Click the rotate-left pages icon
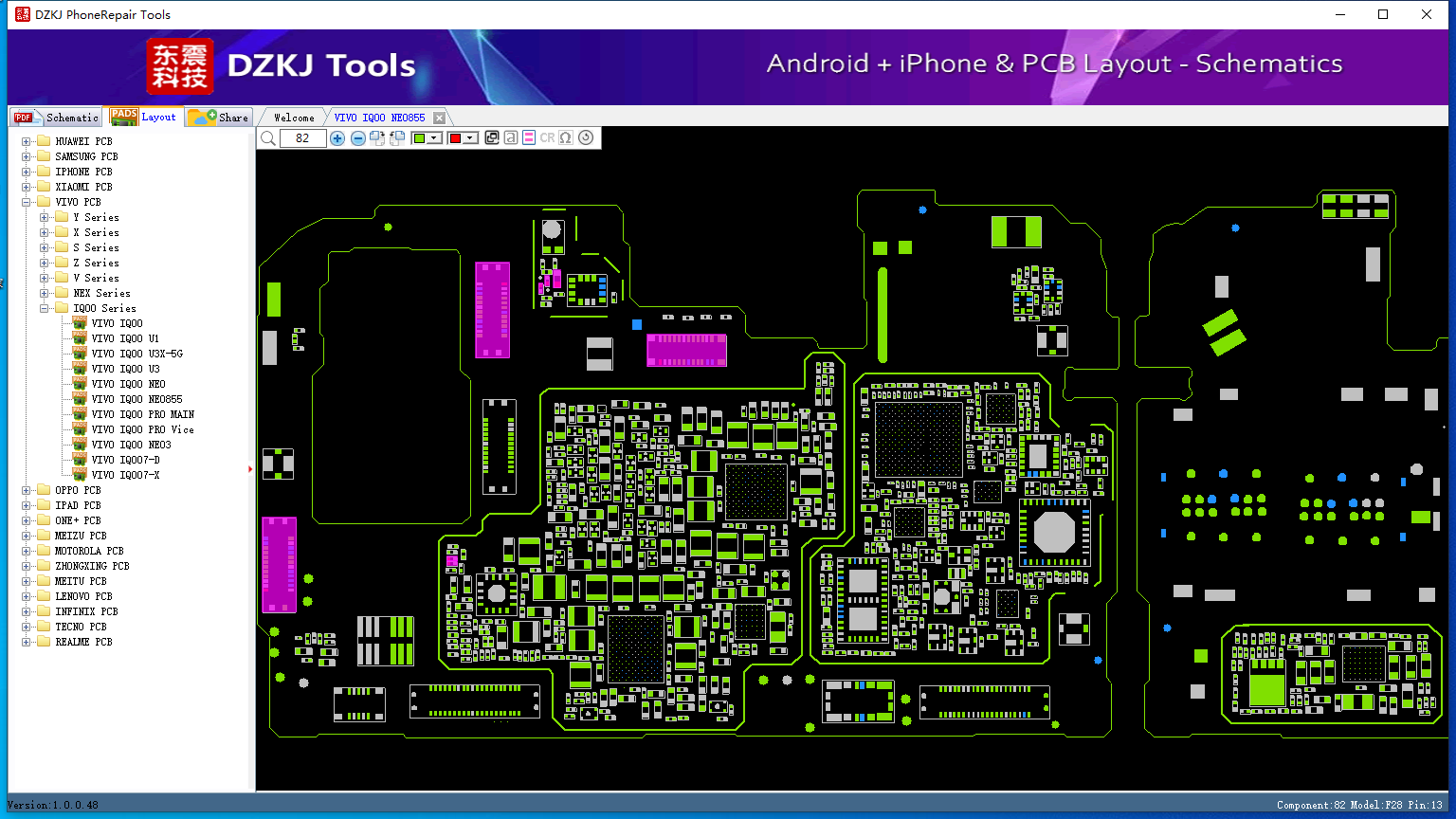The image size is (1456, 819). click(397, 138)
